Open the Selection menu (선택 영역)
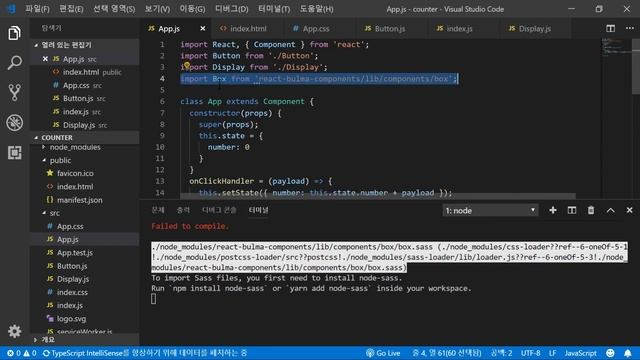Screen dimensions: 640x360 (114, 9)
